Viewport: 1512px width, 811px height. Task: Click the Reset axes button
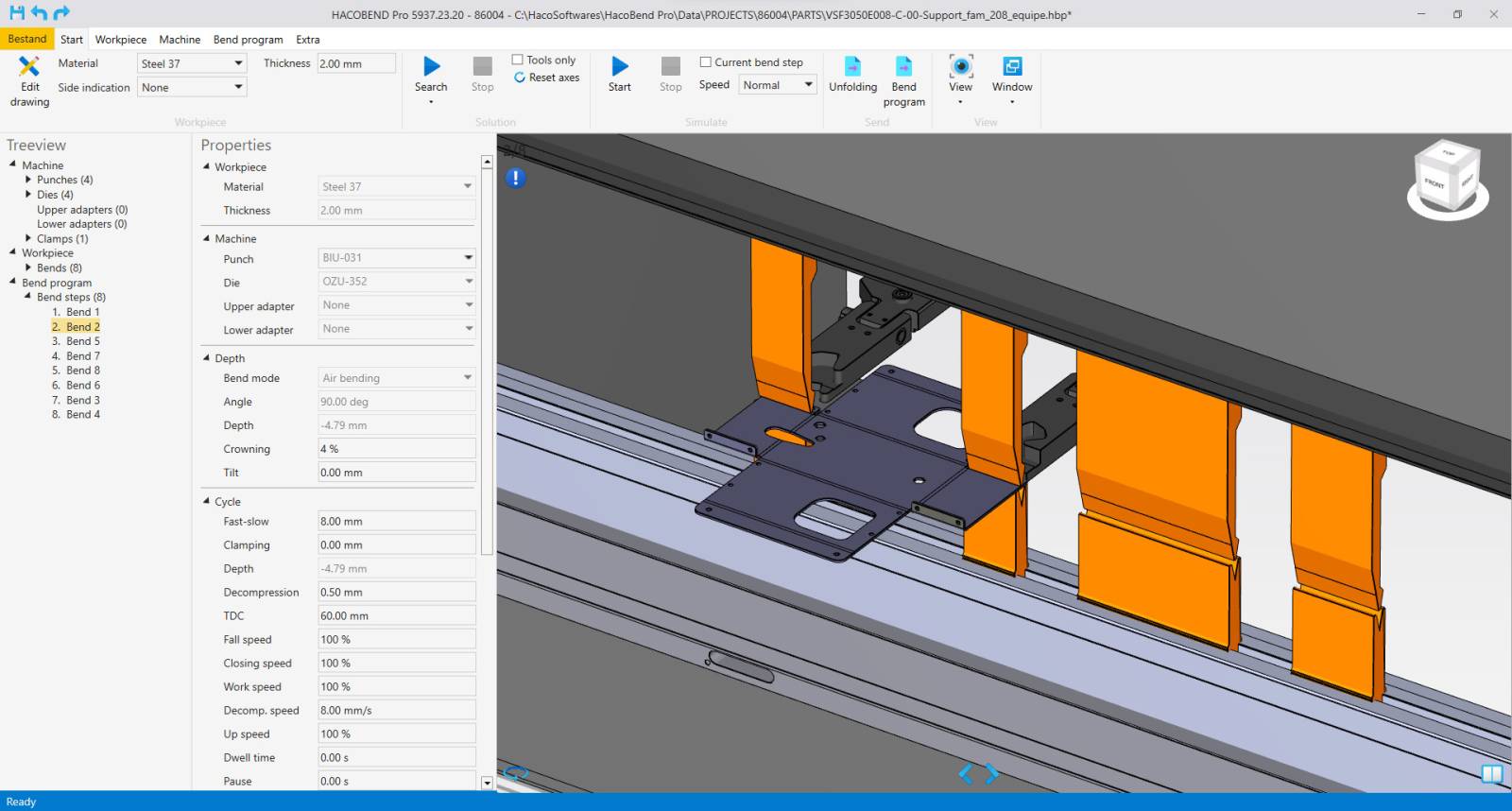tap(547, 78)
